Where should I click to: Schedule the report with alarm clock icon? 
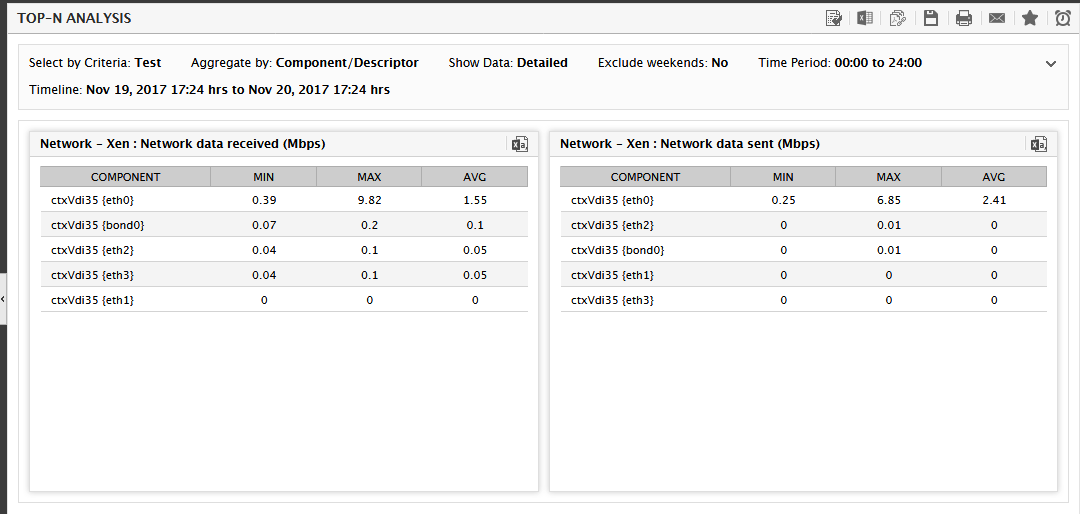pyautogui.click(x=1063, y=19)
